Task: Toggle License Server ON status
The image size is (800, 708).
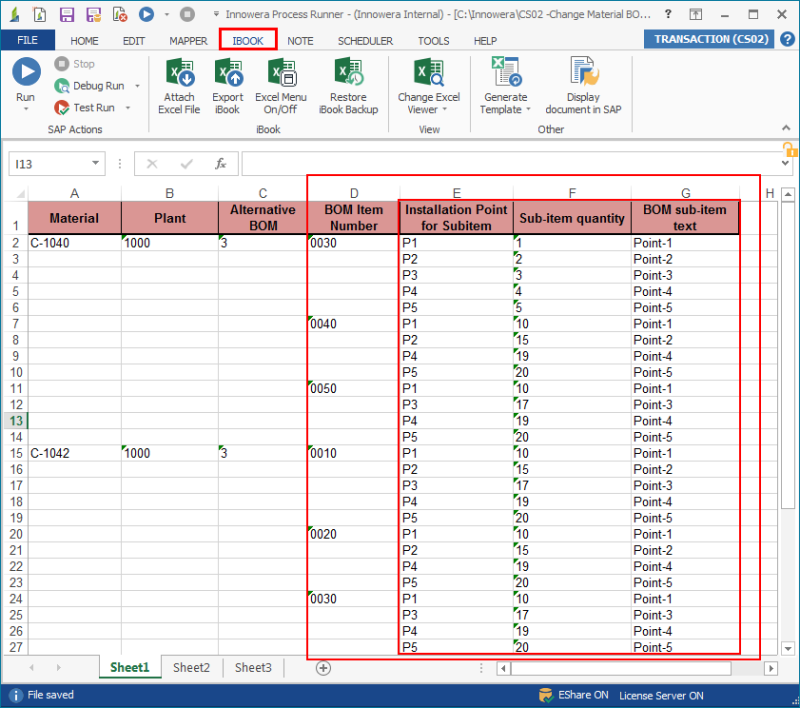Action: click(660, 695)
